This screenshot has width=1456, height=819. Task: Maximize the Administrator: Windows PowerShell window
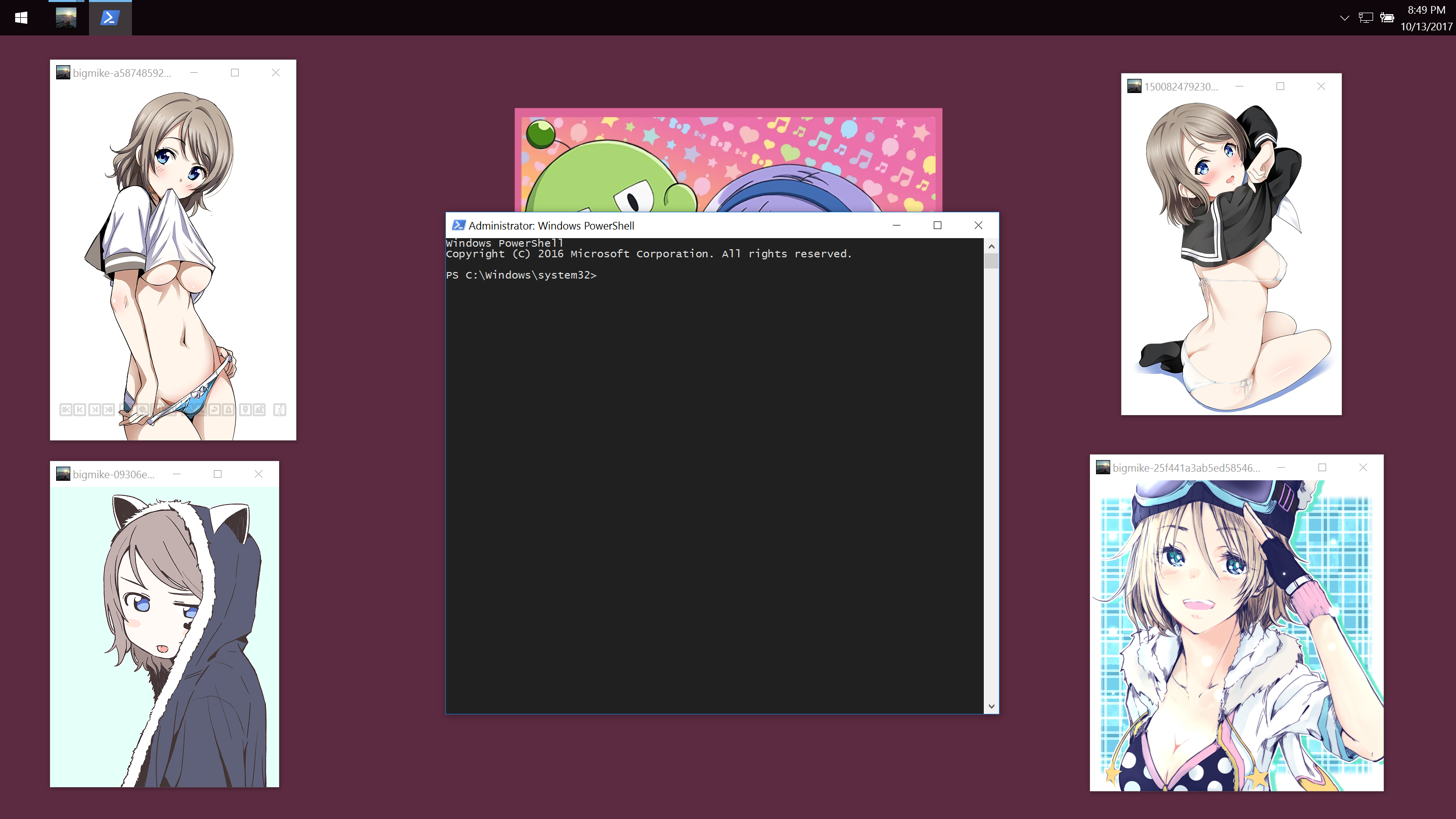tap(937, 225)
